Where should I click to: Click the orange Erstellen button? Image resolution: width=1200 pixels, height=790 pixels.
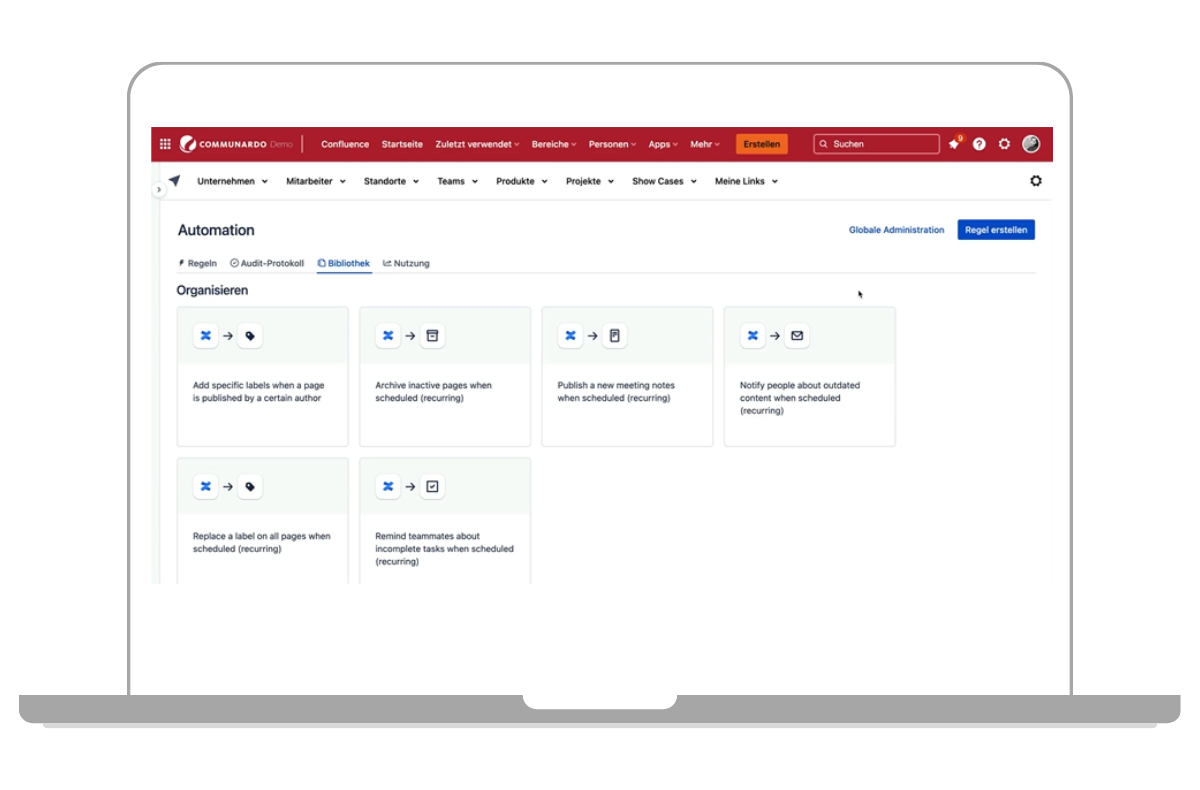pyautogui.click(x=761, y=144)
